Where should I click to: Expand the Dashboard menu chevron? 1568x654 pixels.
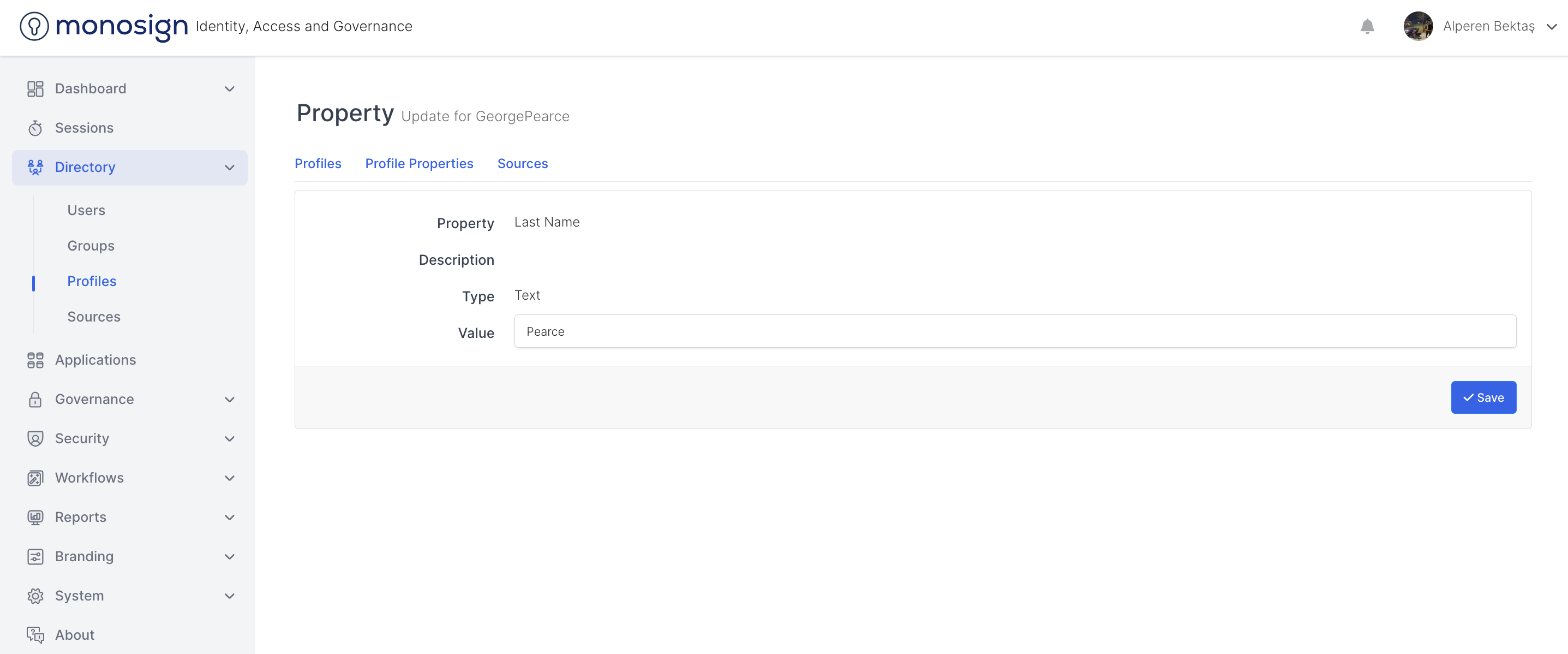[x=230, y=89]
